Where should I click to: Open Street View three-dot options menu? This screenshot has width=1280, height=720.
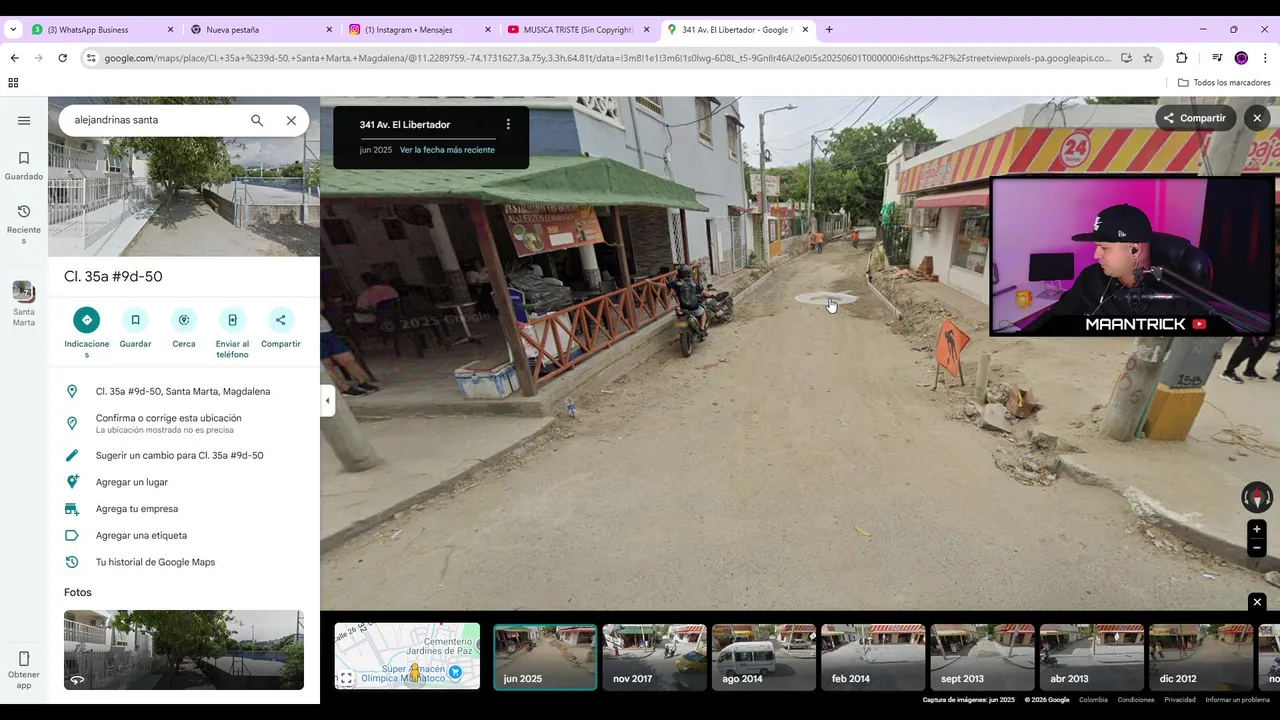(508, 124)
